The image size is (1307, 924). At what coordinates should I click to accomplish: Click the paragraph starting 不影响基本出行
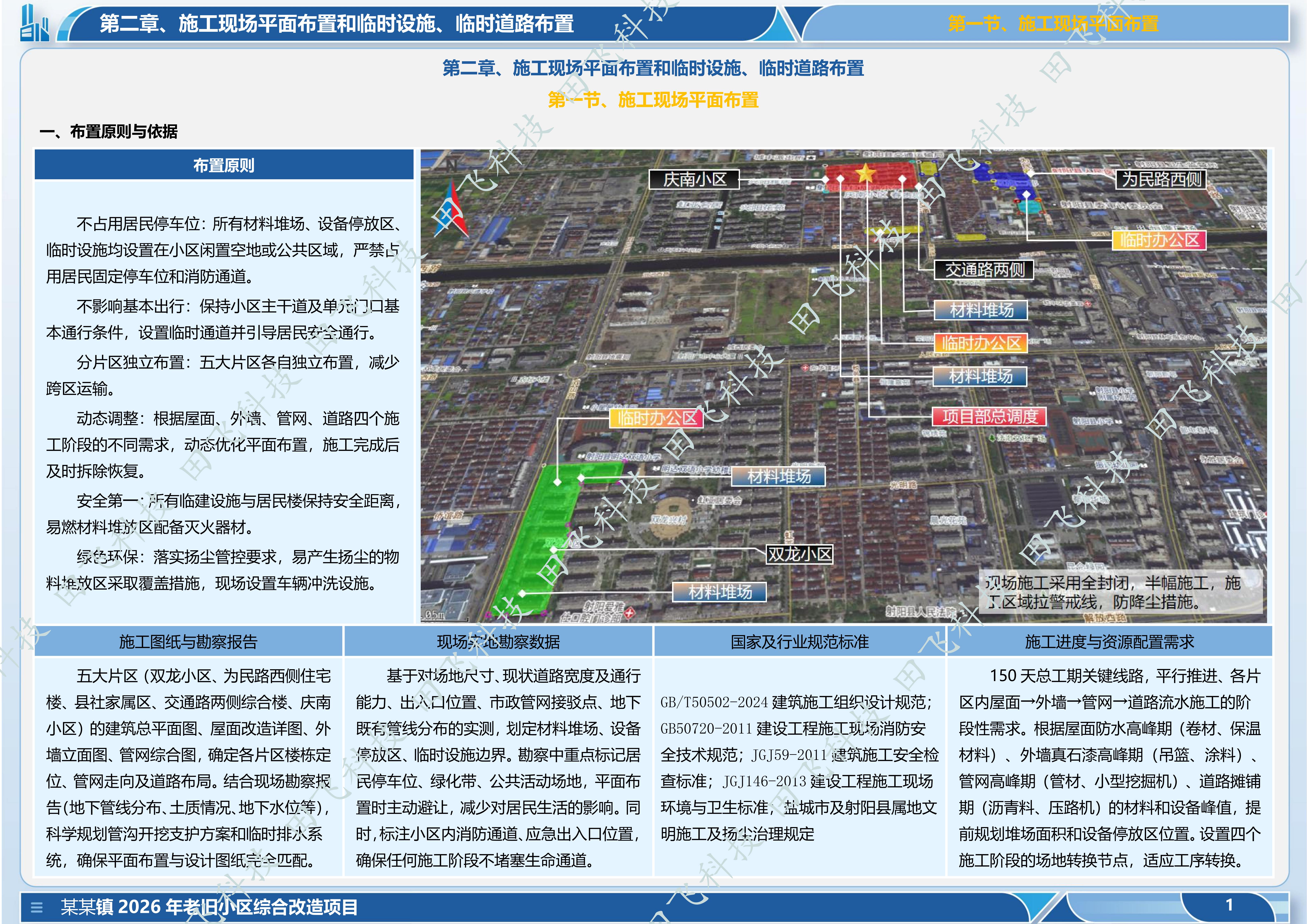coord(223,319)
